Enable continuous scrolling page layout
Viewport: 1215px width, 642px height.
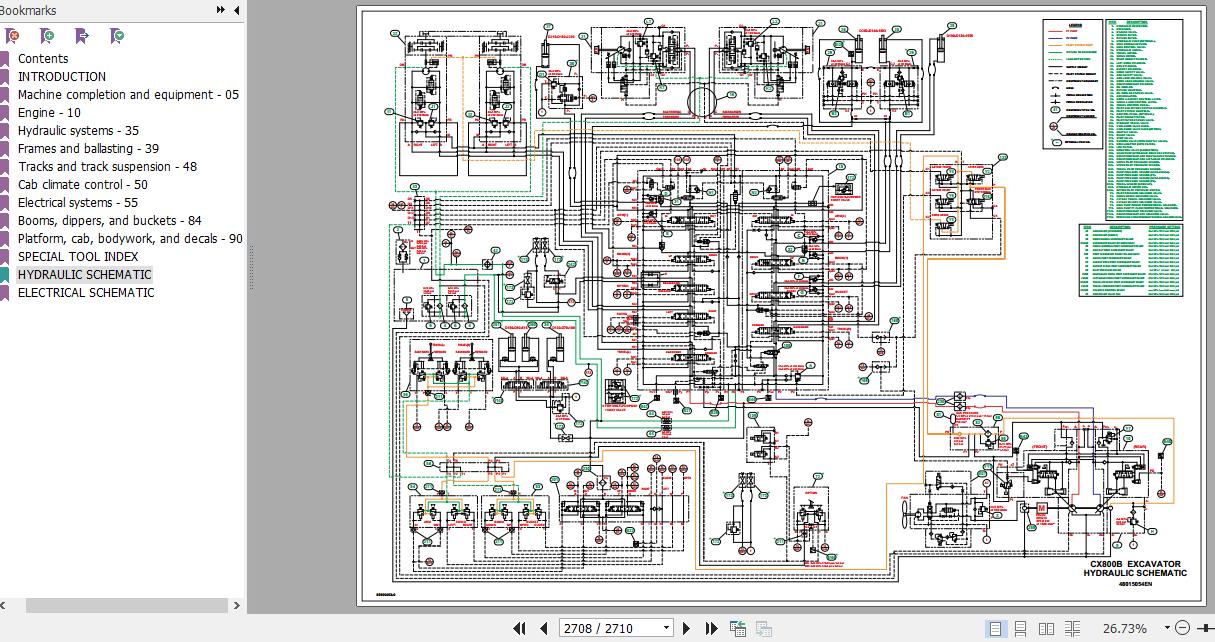pyautogui.click(x=1022, y=628)
